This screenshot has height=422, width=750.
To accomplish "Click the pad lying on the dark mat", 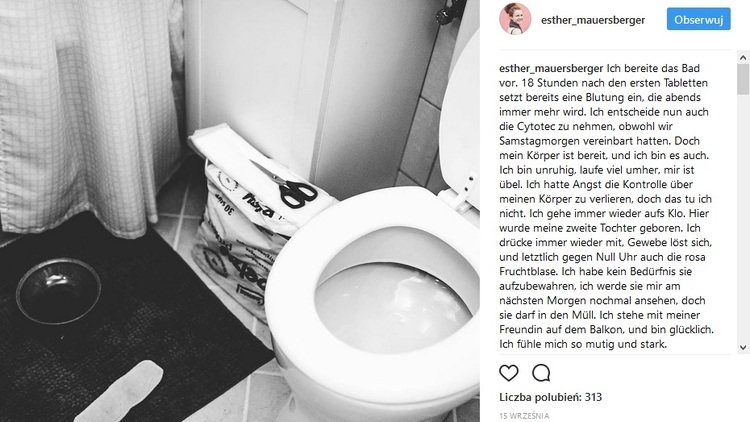I will tap(124, 392).
